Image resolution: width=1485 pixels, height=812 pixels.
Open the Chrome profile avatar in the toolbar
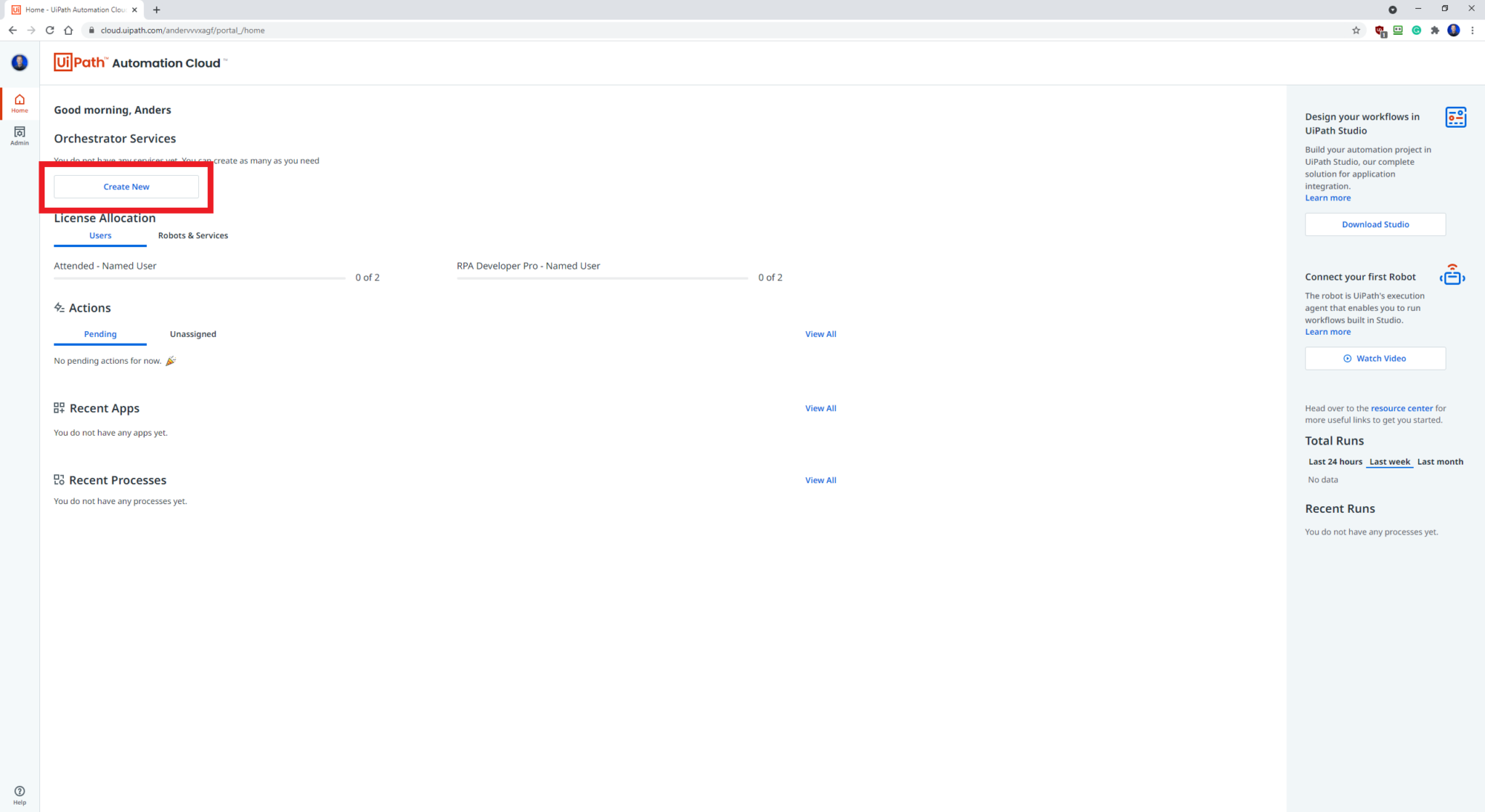click(x=1454, y=30)
